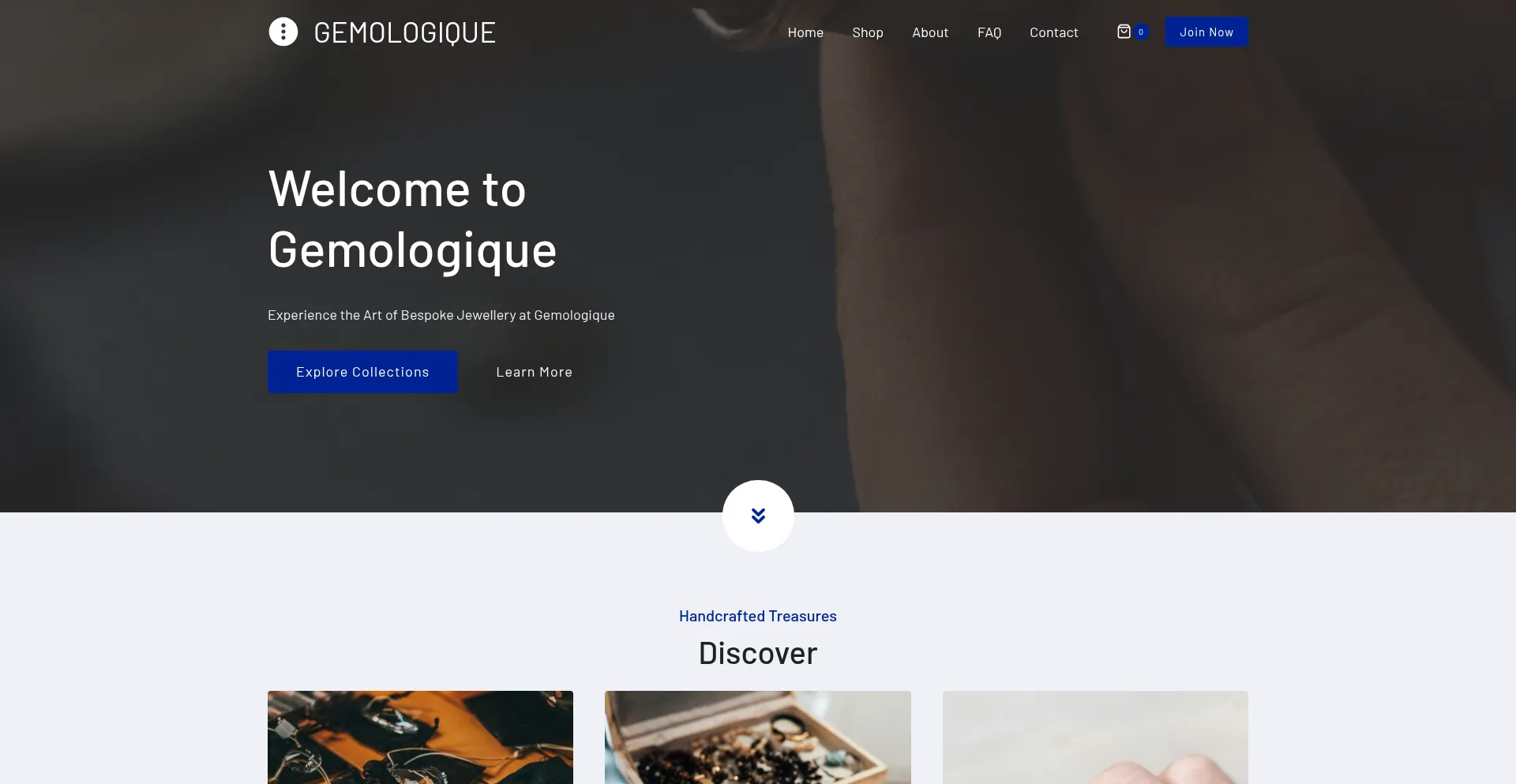Open the hand ring photo thumbnail

tap(1095, 737)
